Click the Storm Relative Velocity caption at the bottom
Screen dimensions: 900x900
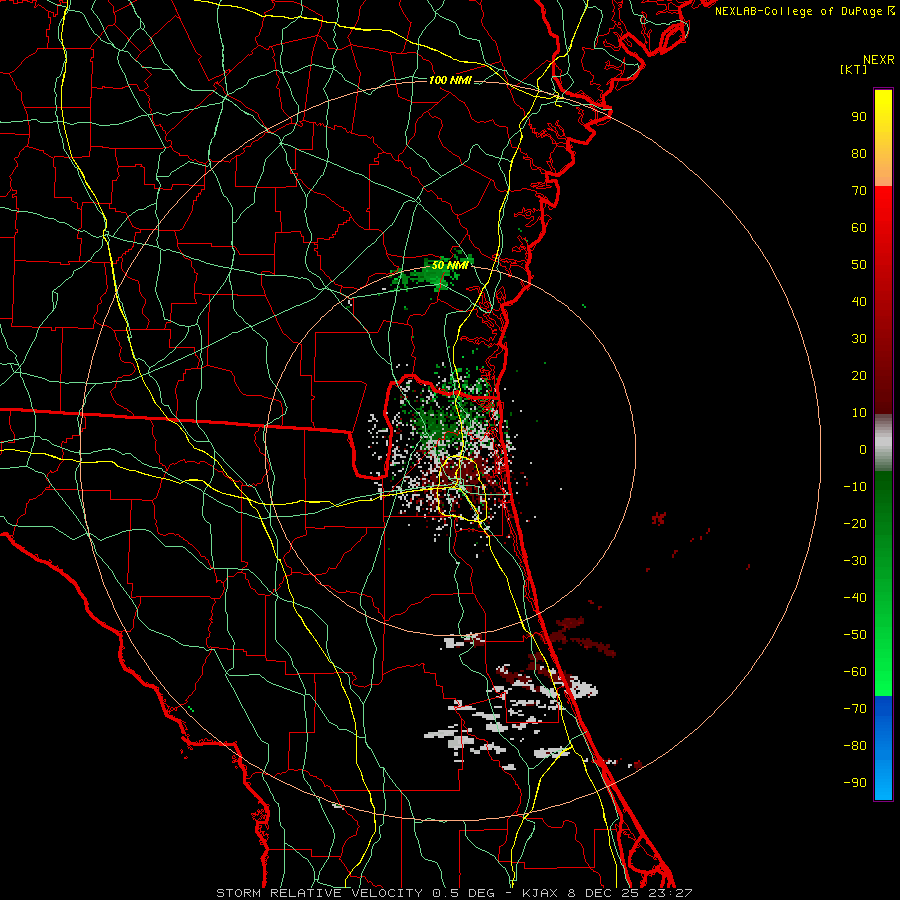454,893
